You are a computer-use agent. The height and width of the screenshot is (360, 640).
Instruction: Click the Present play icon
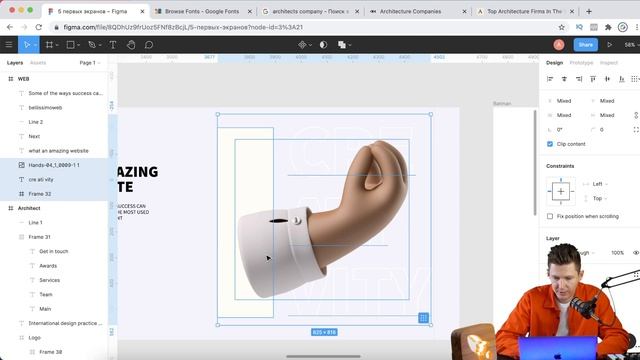click(609, 44)
